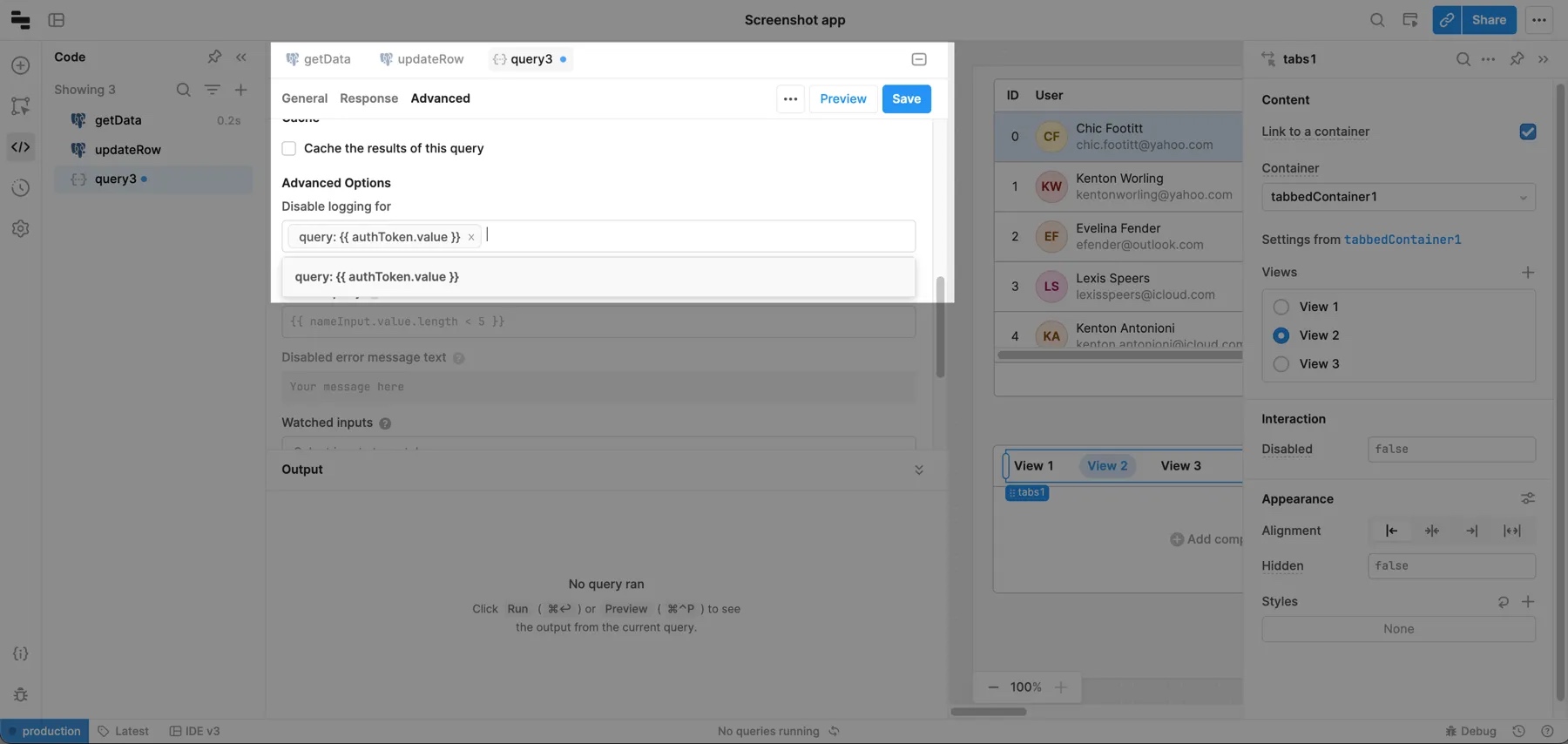Image resolution: width=1568 pixels, height=744 pixels.
Task: Collapse the Output panel chevron
Action: (x=919, y=470)
